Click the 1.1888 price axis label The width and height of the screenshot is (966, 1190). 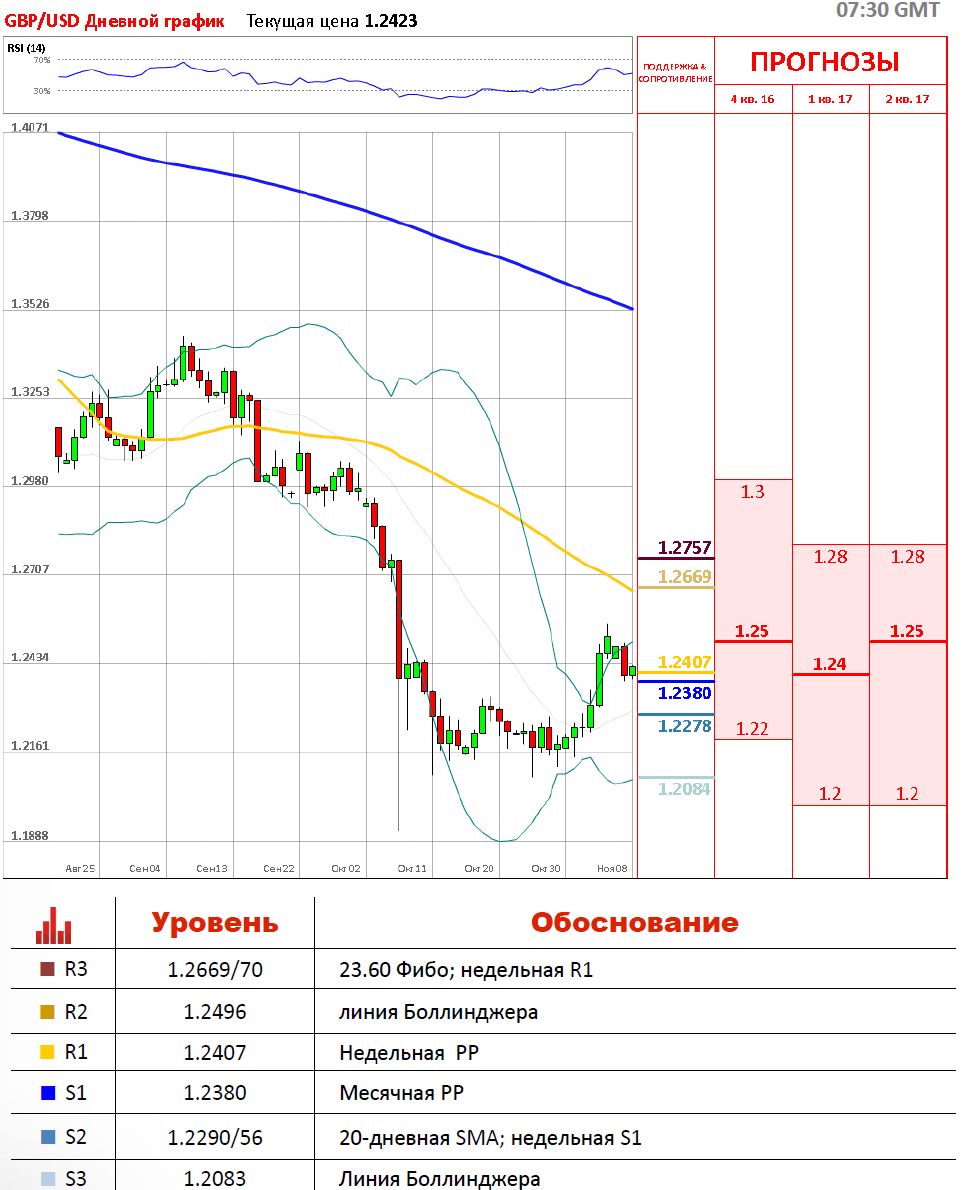point(30,836)
